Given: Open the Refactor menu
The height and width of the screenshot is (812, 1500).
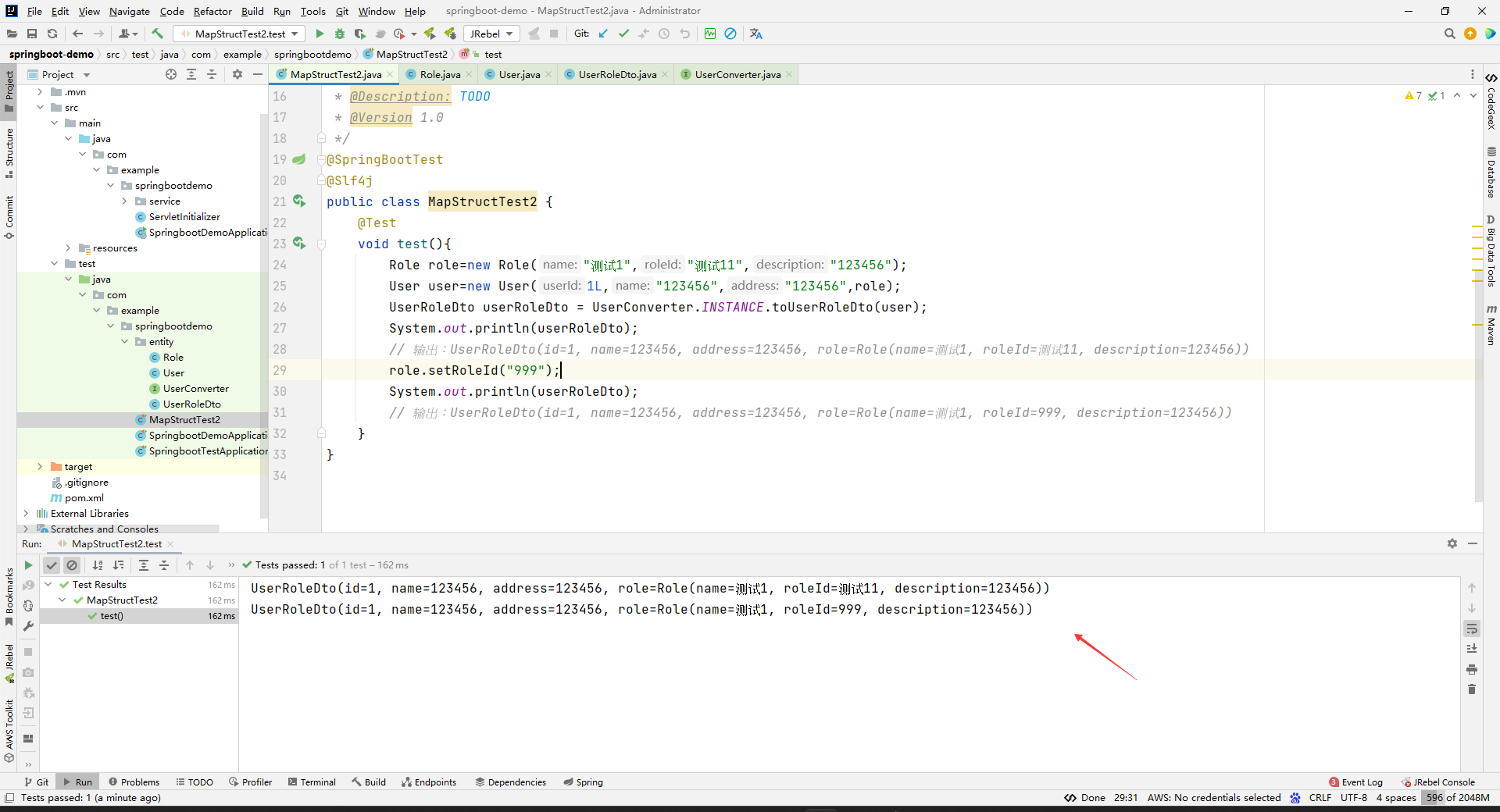Looking at the screenshot, I should [x=212, y=11].
